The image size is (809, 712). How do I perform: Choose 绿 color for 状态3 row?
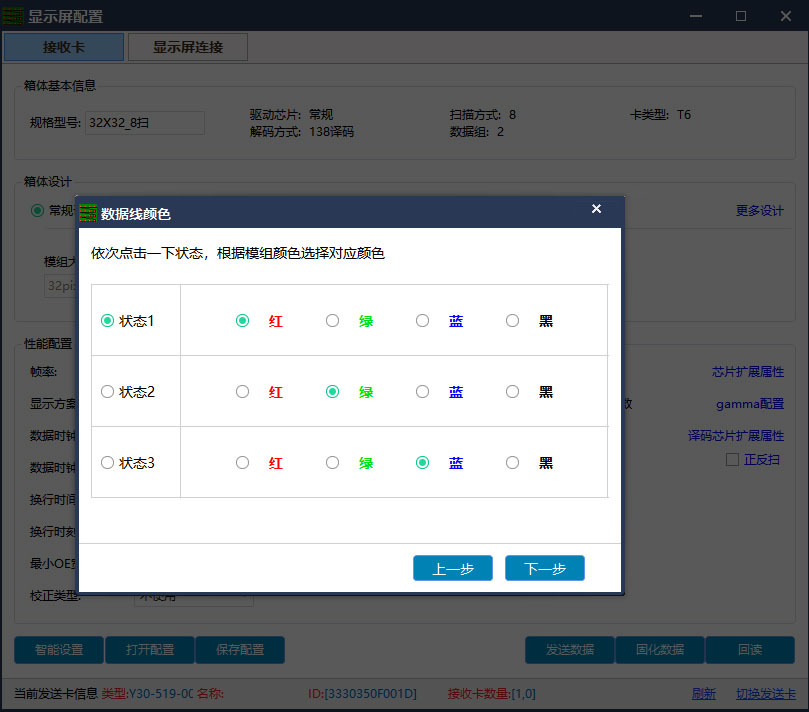(333, 462)
